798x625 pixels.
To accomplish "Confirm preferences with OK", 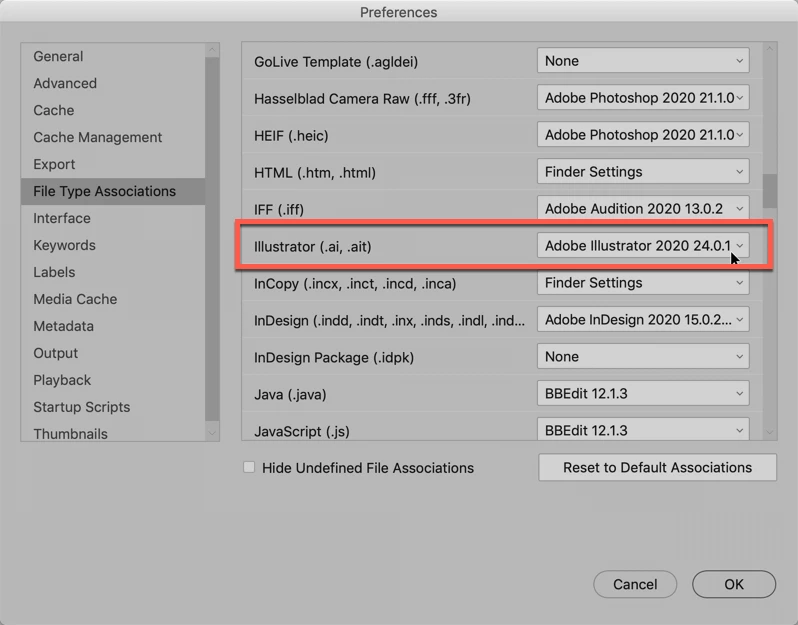I will (x=734, y=584).
